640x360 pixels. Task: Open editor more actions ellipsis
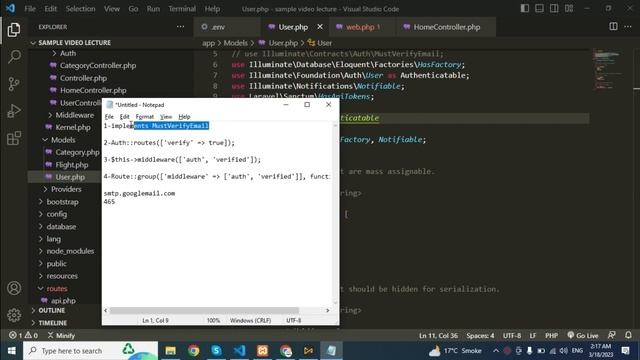[x=628, y=27]
